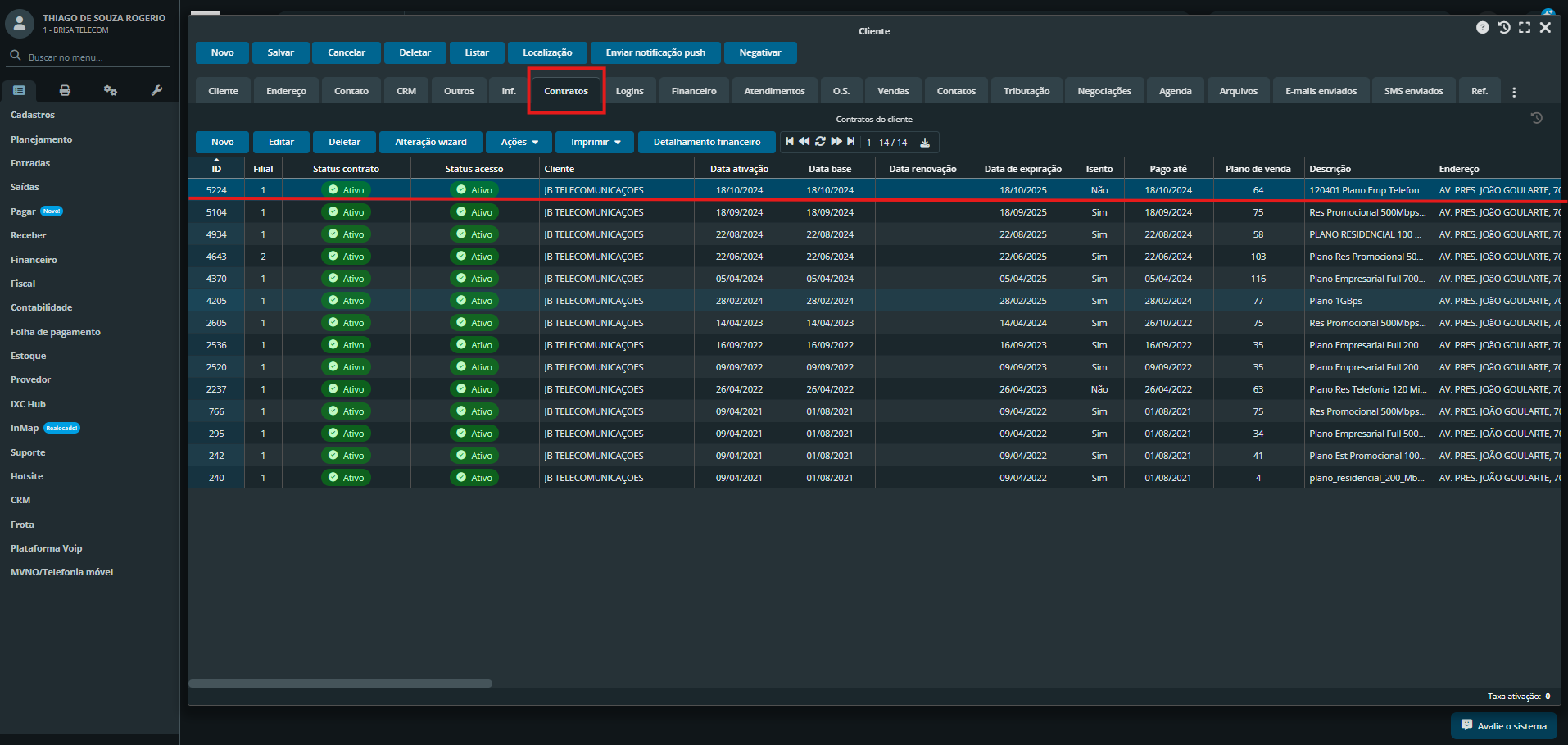The image size is (1568, 745).
Task: Switch sidebar to the printer reports icon
Action: coord(65,90)
